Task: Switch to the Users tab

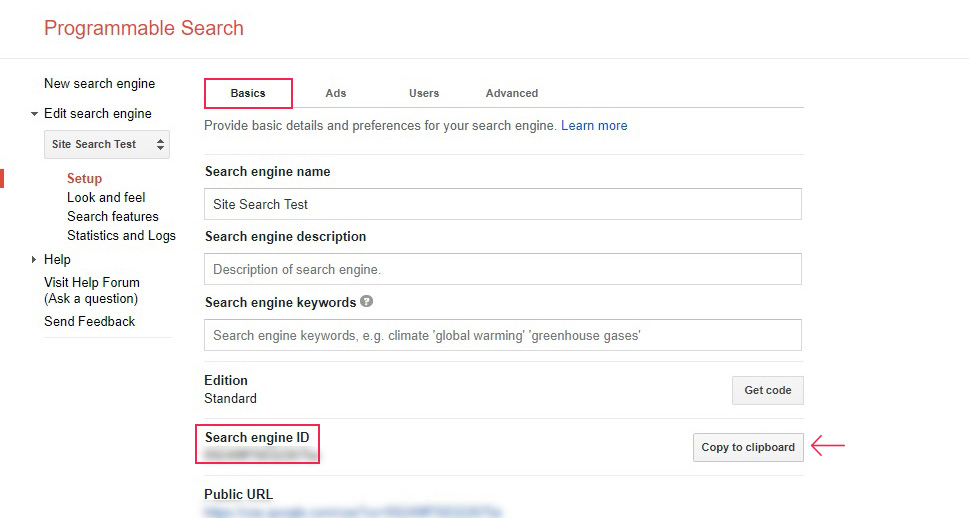Action: (x=424, y=93)
